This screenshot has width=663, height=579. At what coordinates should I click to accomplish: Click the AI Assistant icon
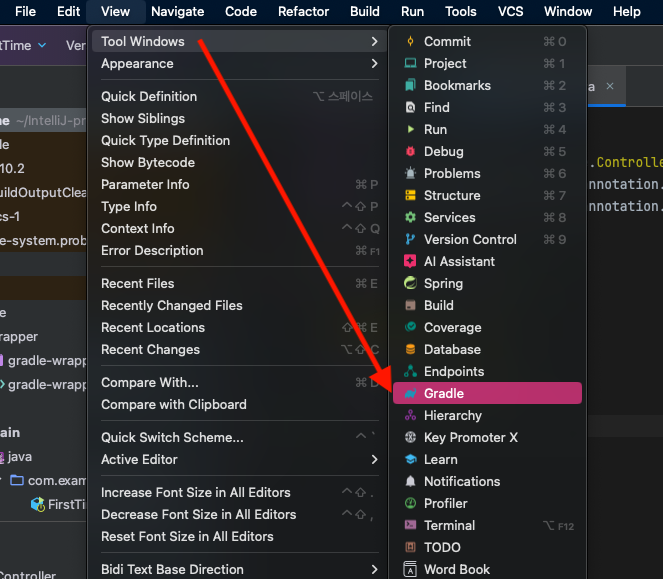[410, 261]
